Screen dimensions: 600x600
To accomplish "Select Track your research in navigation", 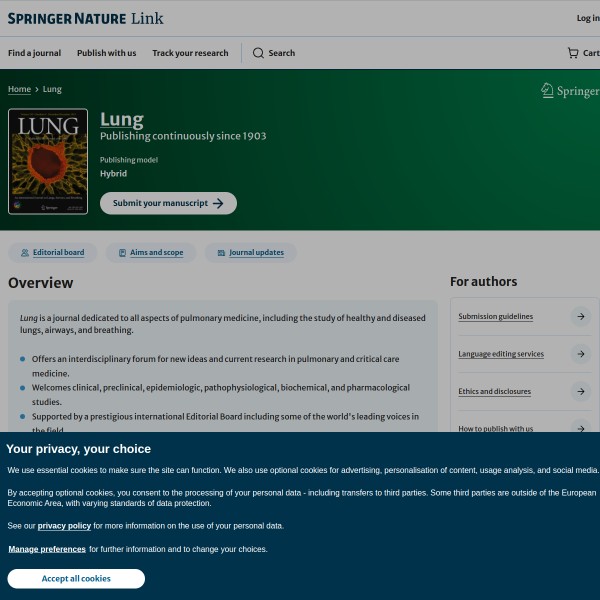I will click(190, 53).
